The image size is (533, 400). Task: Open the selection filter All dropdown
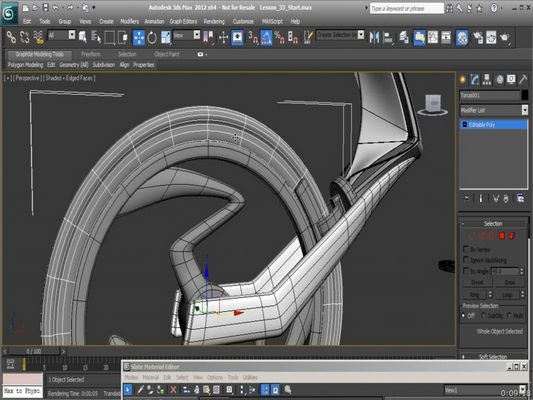62,35
